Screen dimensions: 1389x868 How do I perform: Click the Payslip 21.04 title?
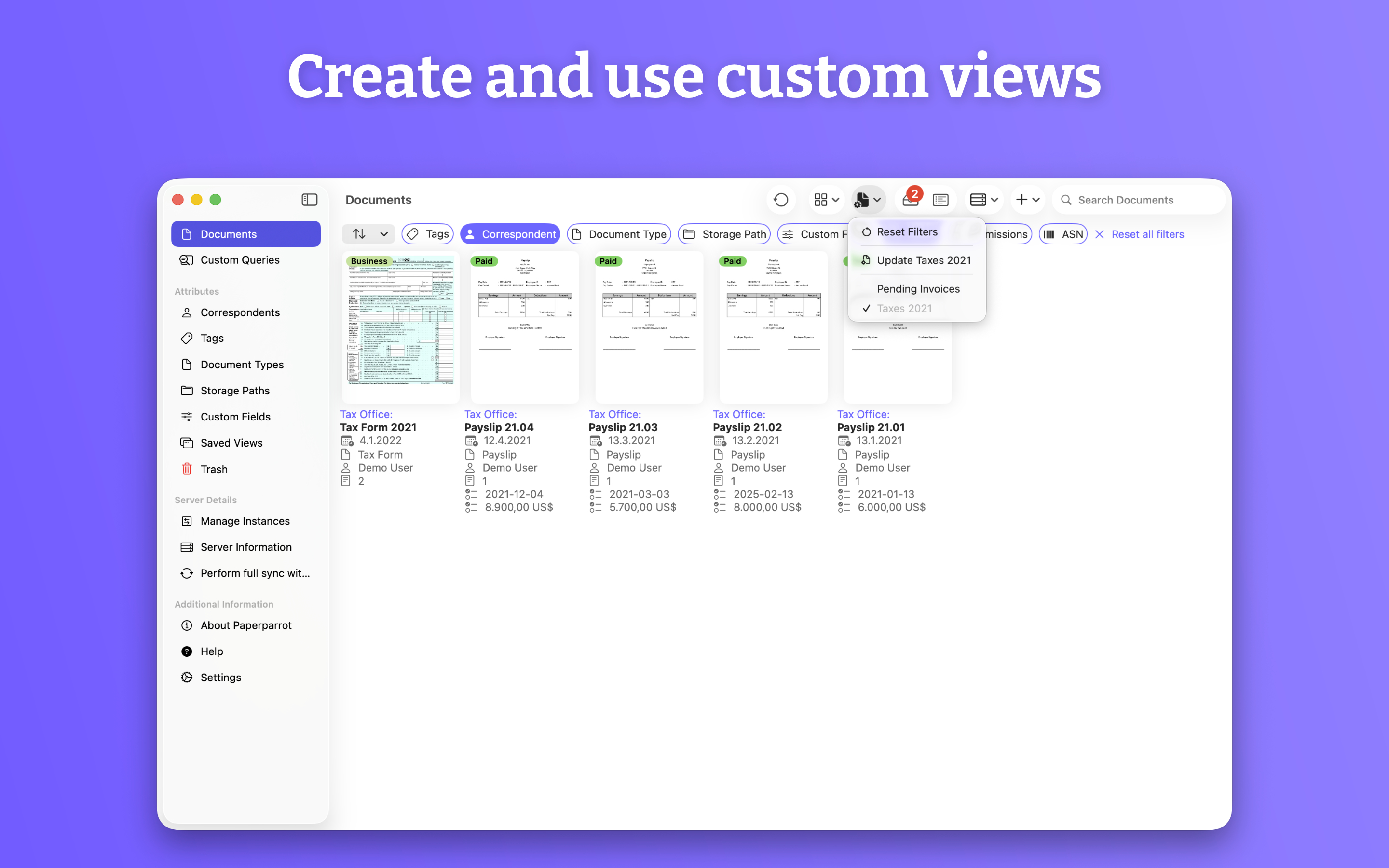point(499,427)
